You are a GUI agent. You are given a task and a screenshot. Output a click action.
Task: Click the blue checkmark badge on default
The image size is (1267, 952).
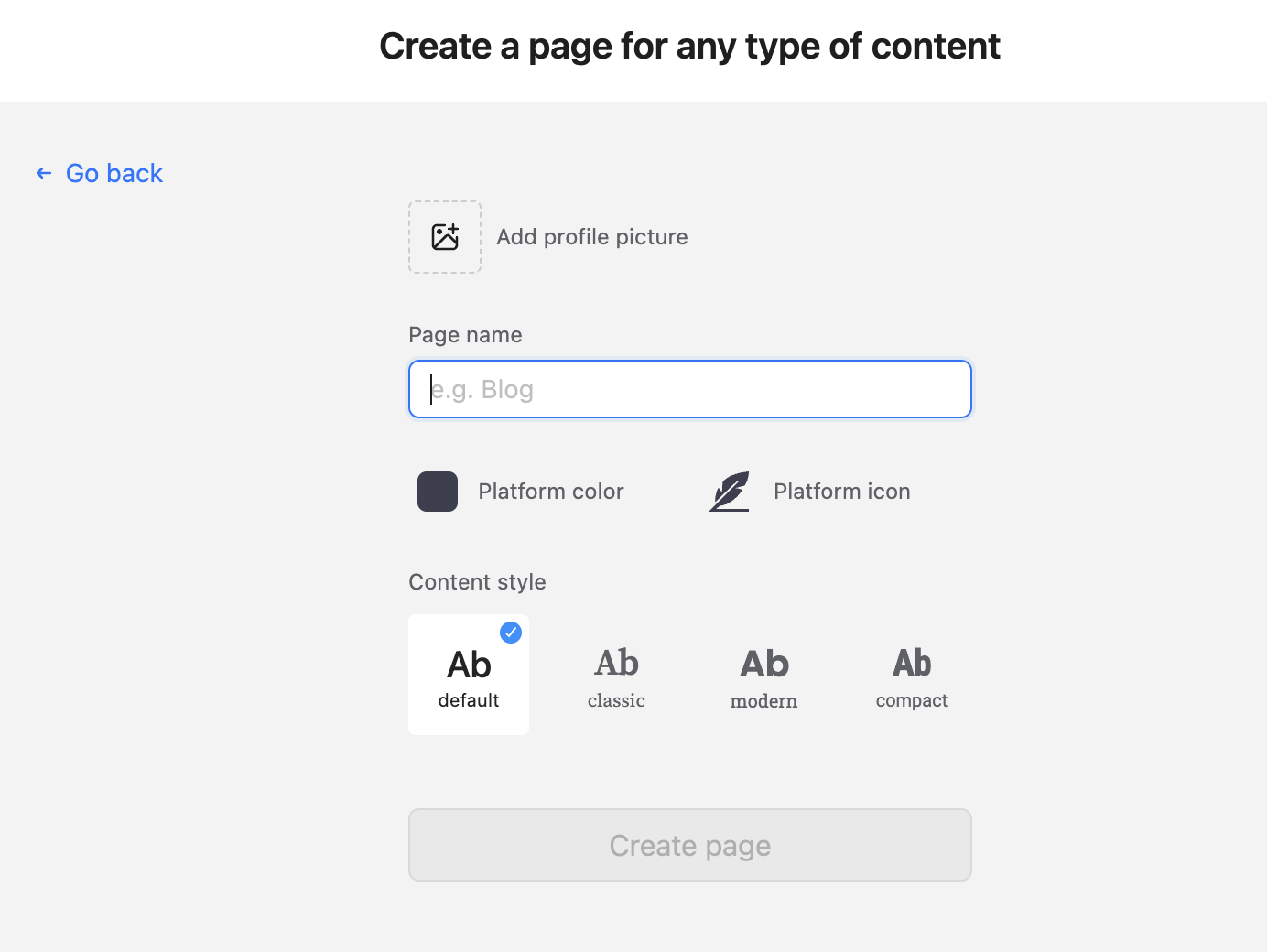coord(511,633)
